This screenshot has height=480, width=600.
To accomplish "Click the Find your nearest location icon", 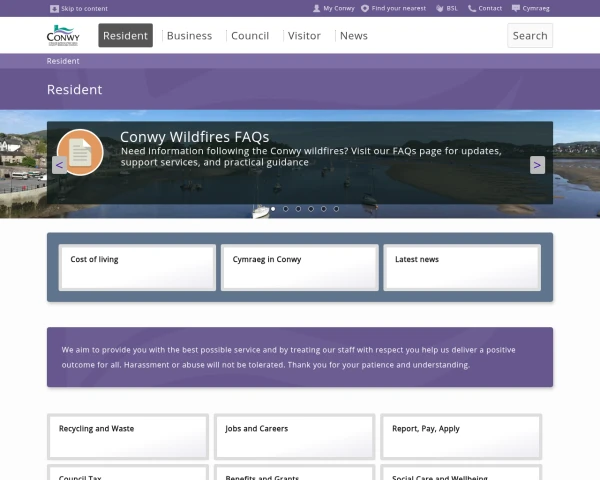I will [x=365, y=8].
